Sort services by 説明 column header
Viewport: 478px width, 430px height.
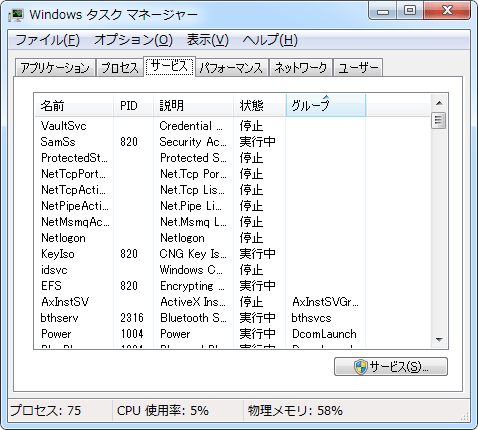point(193,106)
